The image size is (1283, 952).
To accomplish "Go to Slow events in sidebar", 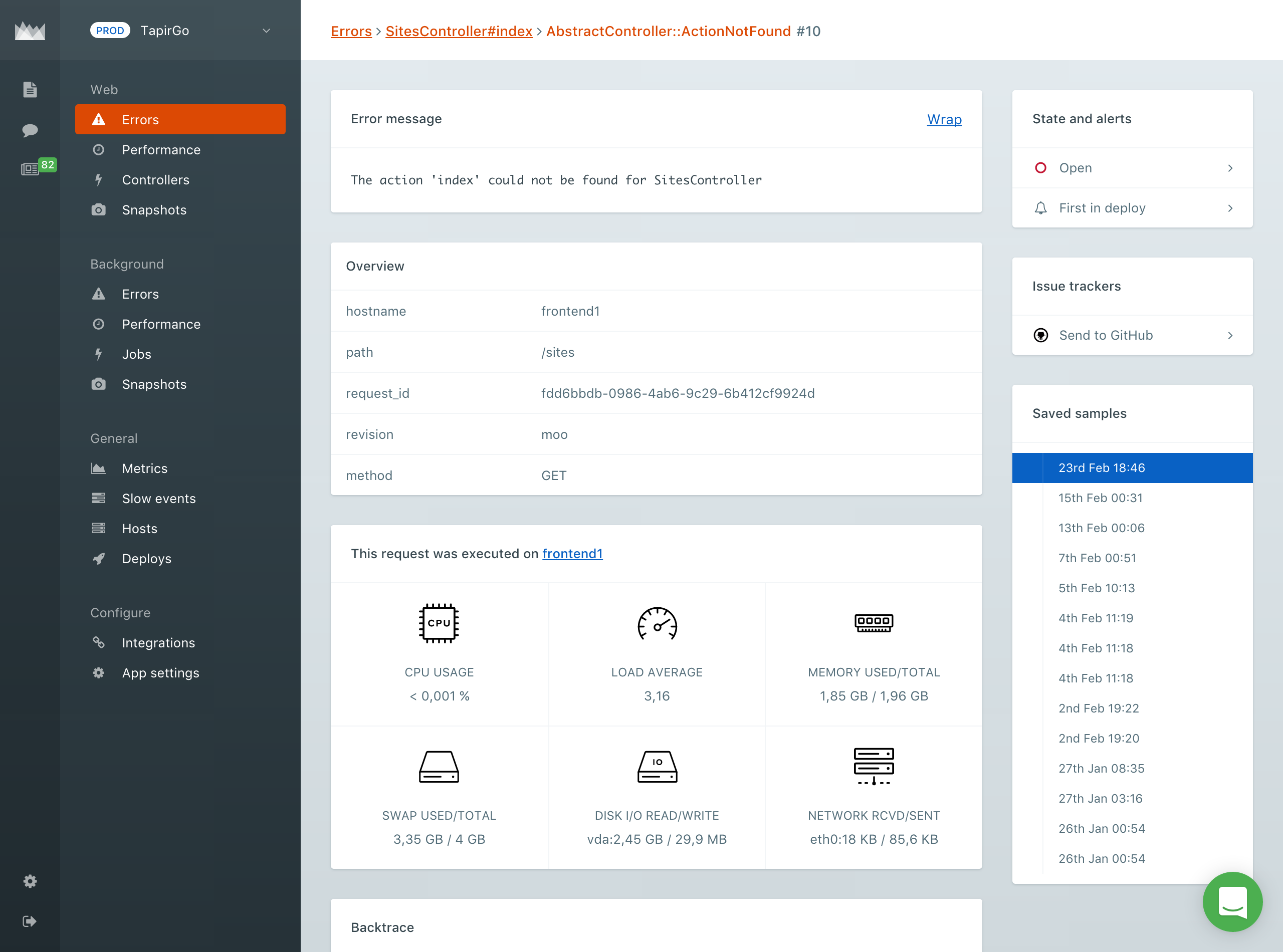I will click(x=158, y=499).
